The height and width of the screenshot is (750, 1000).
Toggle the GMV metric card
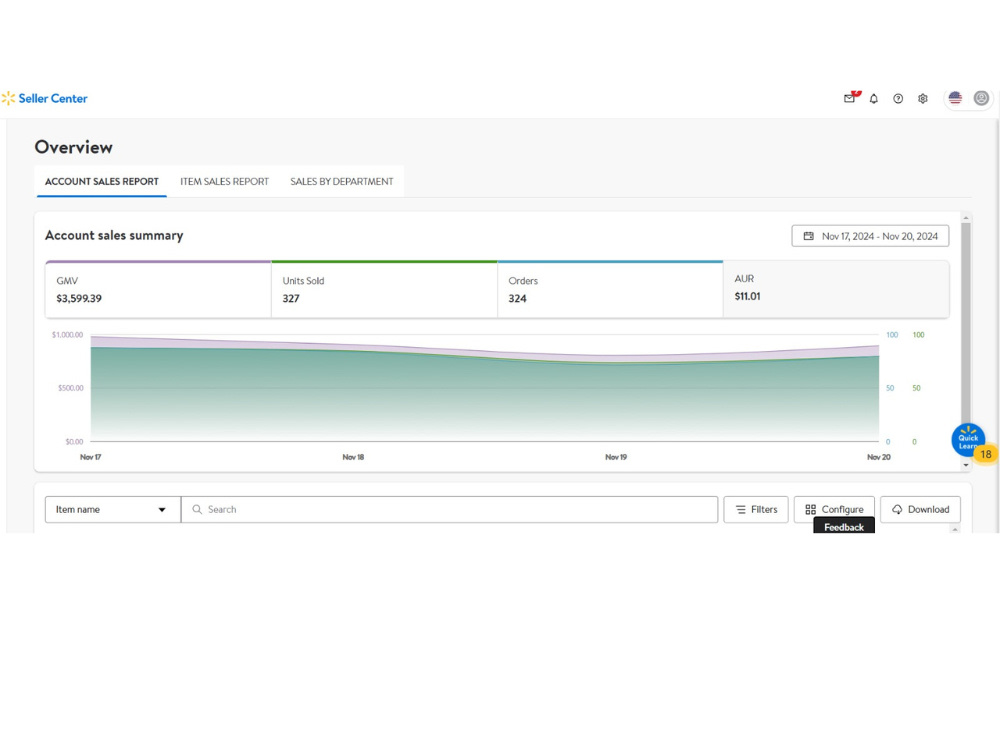click(158, 290)
